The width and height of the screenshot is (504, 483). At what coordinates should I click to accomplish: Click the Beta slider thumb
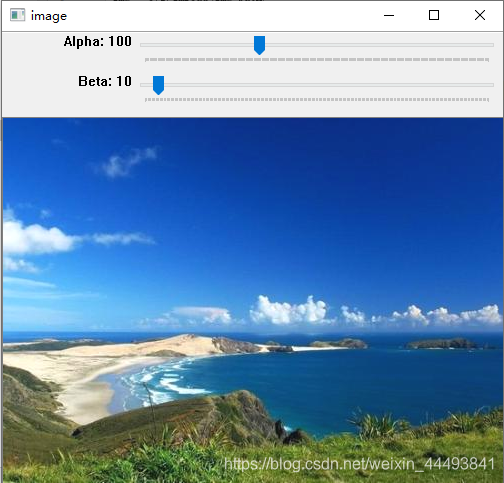158,85
